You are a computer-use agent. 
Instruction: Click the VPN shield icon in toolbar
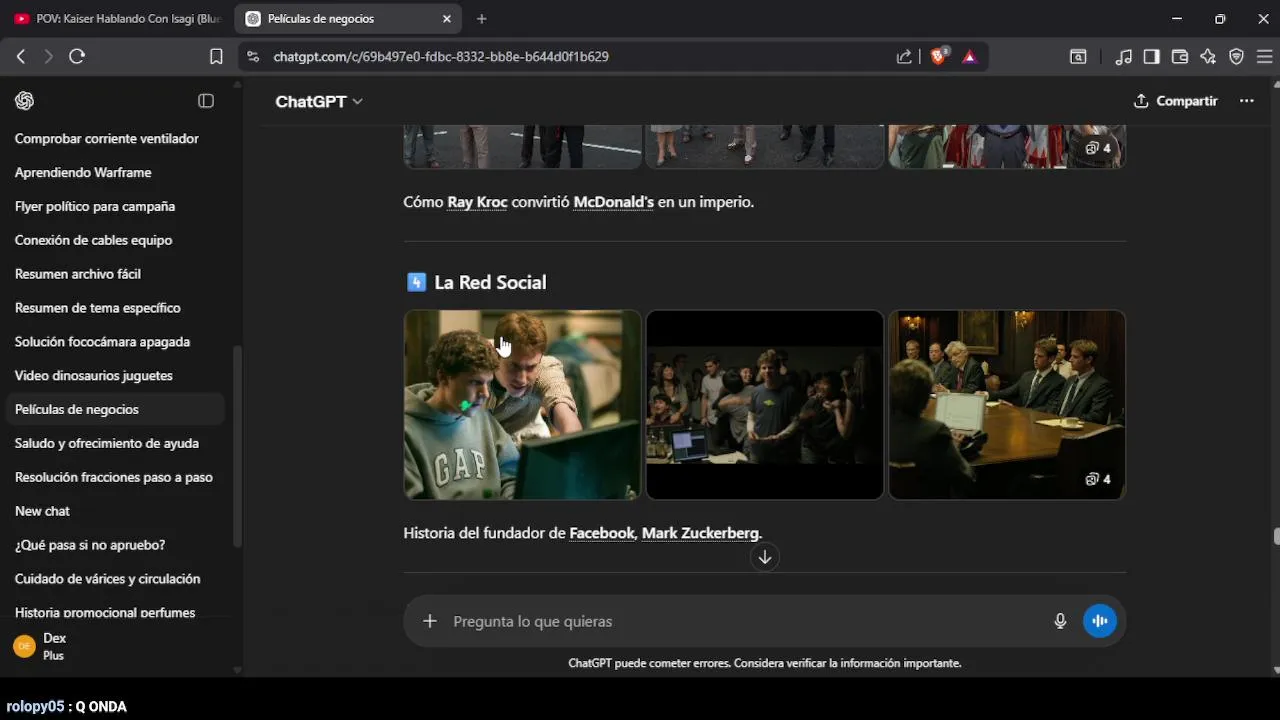(x=1236, y=57)
